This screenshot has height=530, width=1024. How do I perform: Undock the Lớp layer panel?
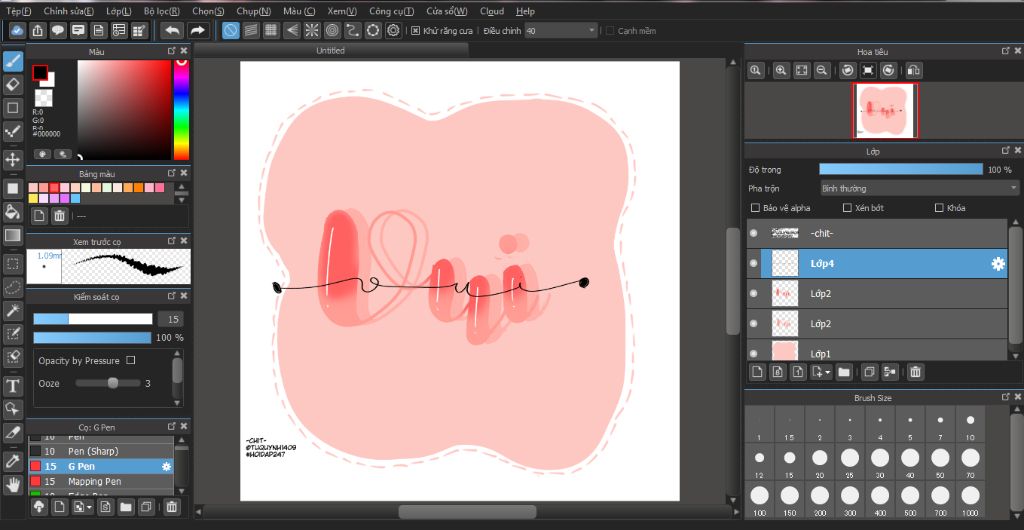tap(1006, 151)
